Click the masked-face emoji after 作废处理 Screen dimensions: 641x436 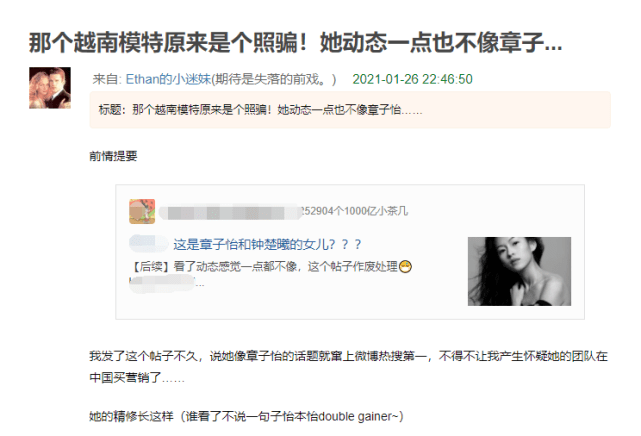click(x=405, y=267)
